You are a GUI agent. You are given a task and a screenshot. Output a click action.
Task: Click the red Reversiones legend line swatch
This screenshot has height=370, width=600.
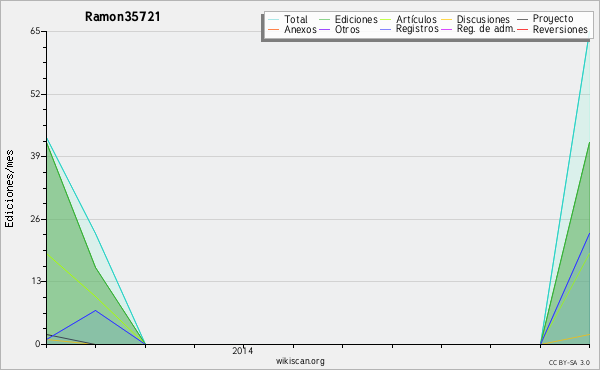tap(522, 29)
